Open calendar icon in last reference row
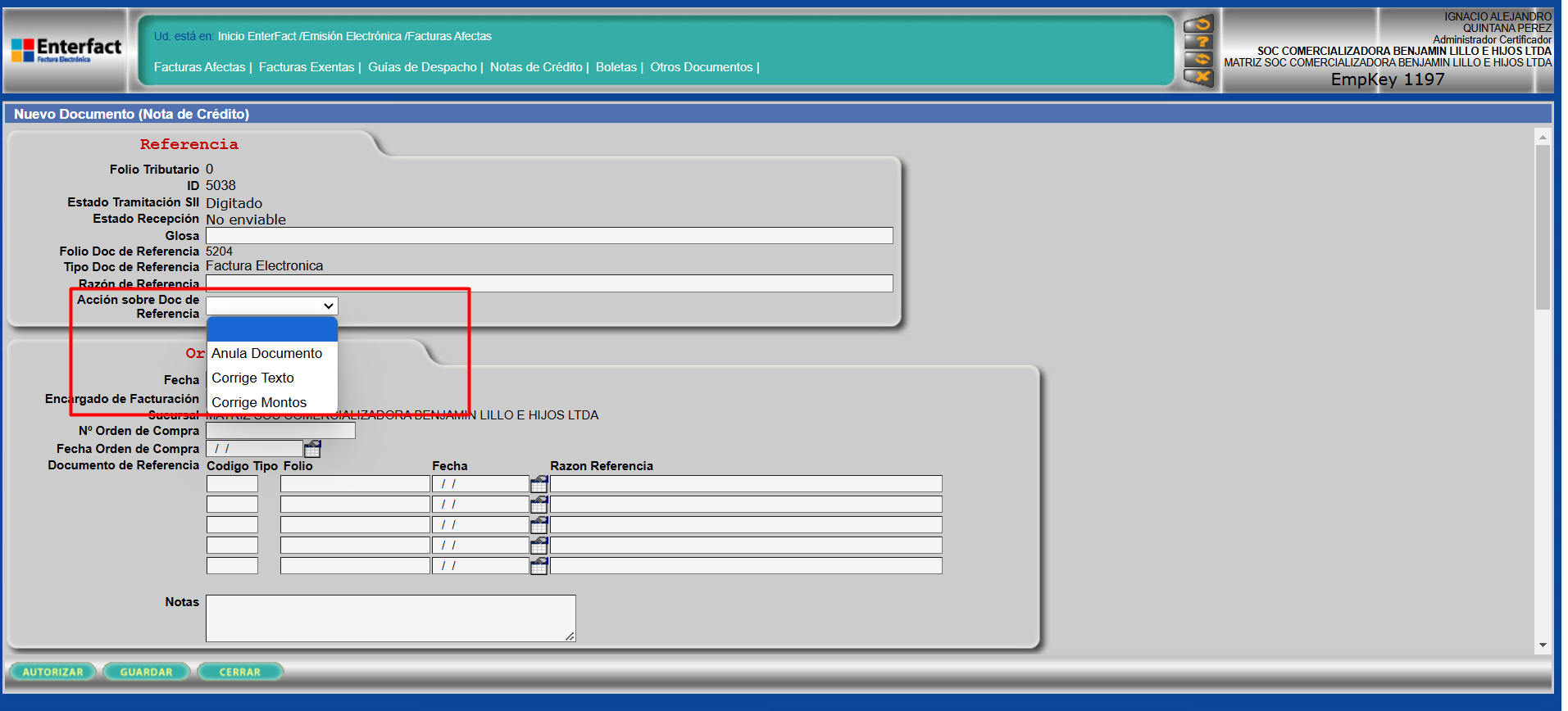 (539, 566)
